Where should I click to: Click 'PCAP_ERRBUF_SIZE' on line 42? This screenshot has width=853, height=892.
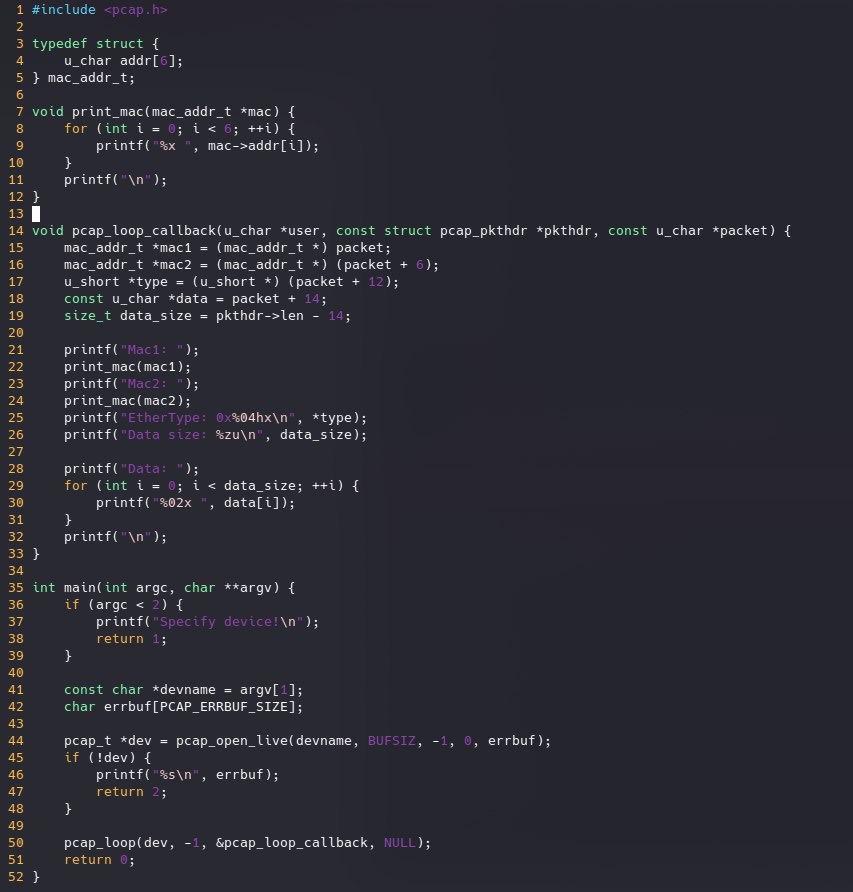coord(224,707)
